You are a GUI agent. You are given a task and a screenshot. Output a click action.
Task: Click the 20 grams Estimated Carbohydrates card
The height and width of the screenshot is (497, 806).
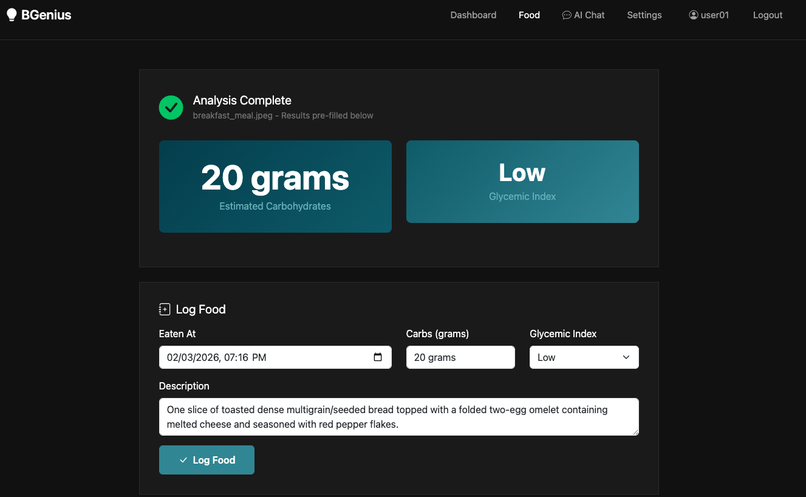click(275, 187)
